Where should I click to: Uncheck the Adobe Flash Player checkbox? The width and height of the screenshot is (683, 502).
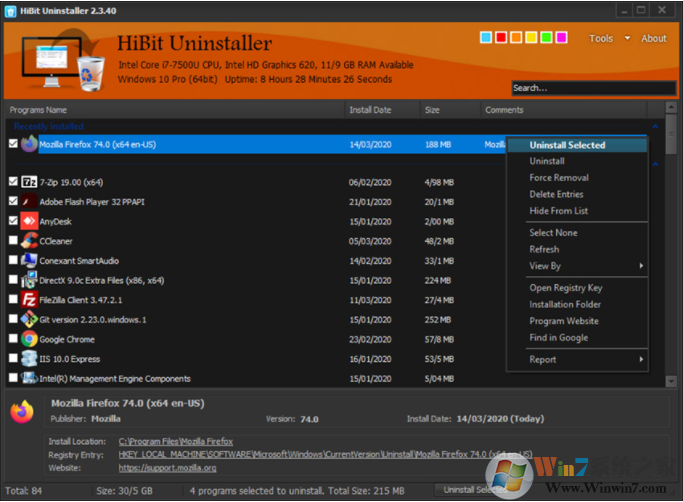[x=13, y=201]
